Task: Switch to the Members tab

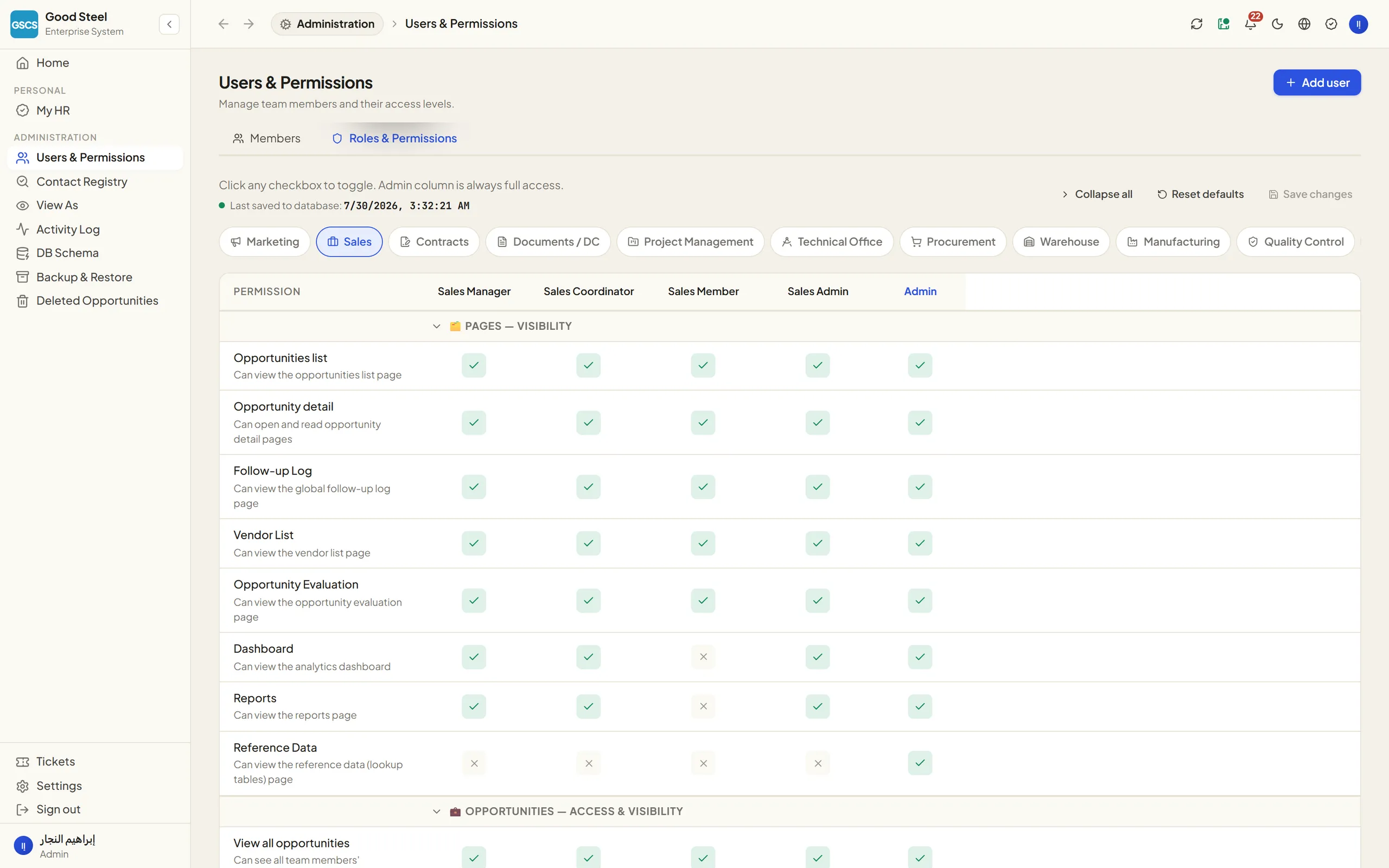Action: click(266, 138)
